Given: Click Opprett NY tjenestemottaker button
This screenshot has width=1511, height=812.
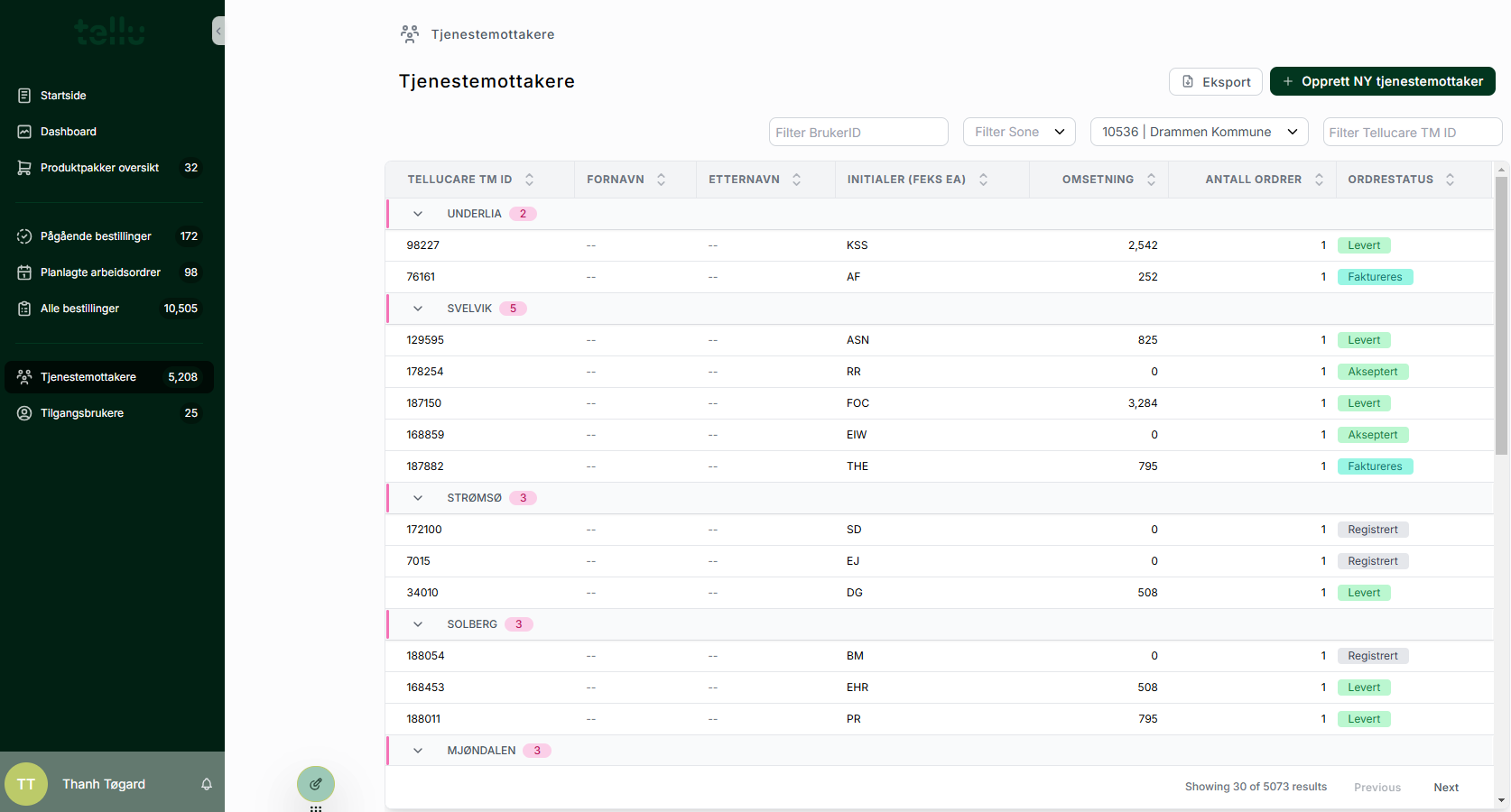Looking at the screenshot, I should [x=1382, y=81].
